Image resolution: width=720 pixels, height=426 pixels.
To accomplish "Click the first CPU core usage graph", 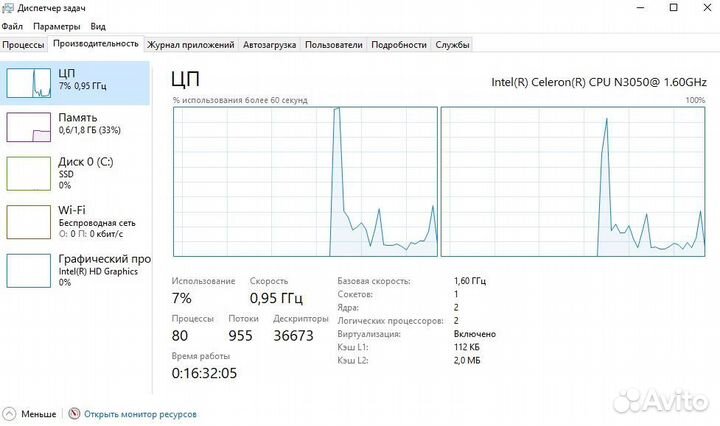I will pyautogui.click(x=305, y=182).
